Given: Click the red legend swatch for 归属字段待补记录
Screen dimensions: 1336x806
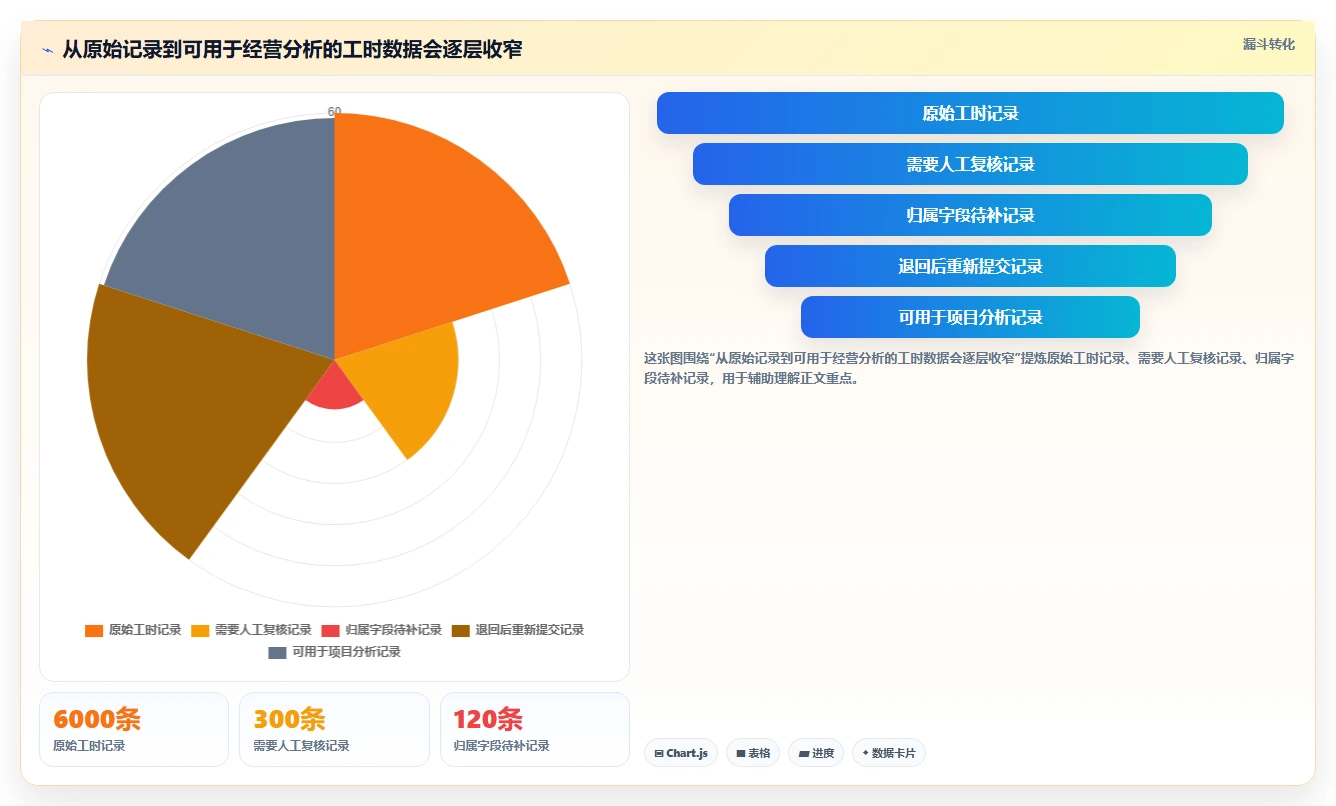Looking at the screenshot, I should [331, 630].
